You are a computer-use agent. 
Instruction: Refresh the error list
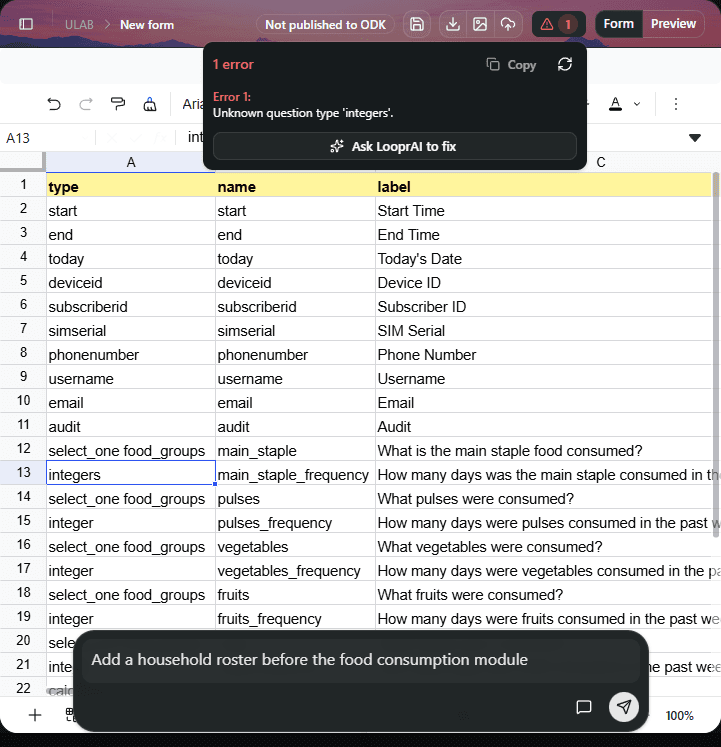pyautogui.click(x=565, y=64)
